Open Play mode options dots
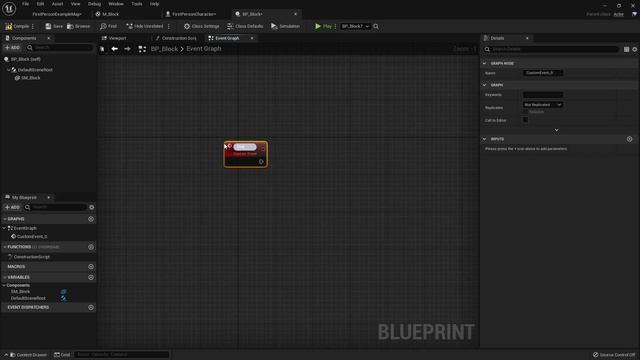The width and height of the screenshot is (640, 360). (x=336, y=26)
